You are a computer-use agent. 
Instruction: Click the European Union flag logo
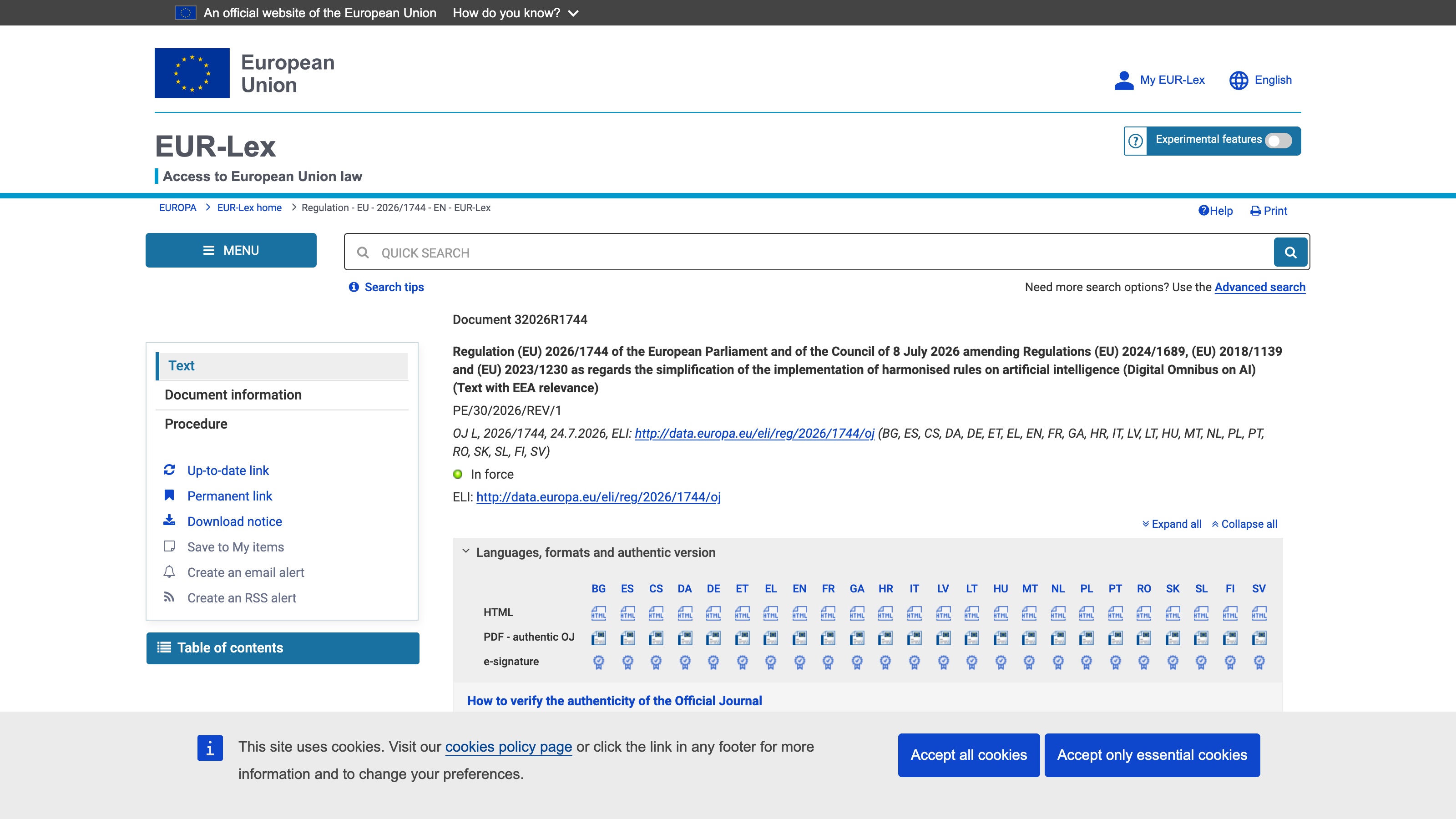(x=192, y=73)
